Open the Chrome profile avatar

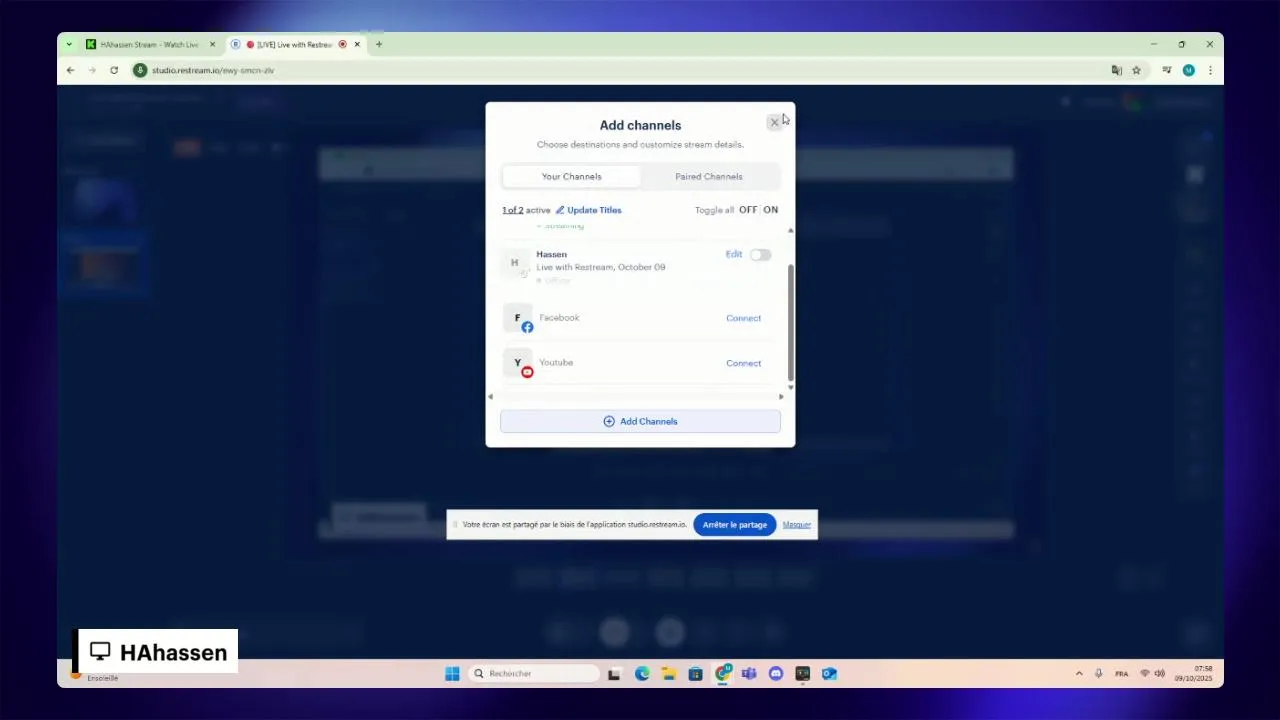(x=1188, y=70)
